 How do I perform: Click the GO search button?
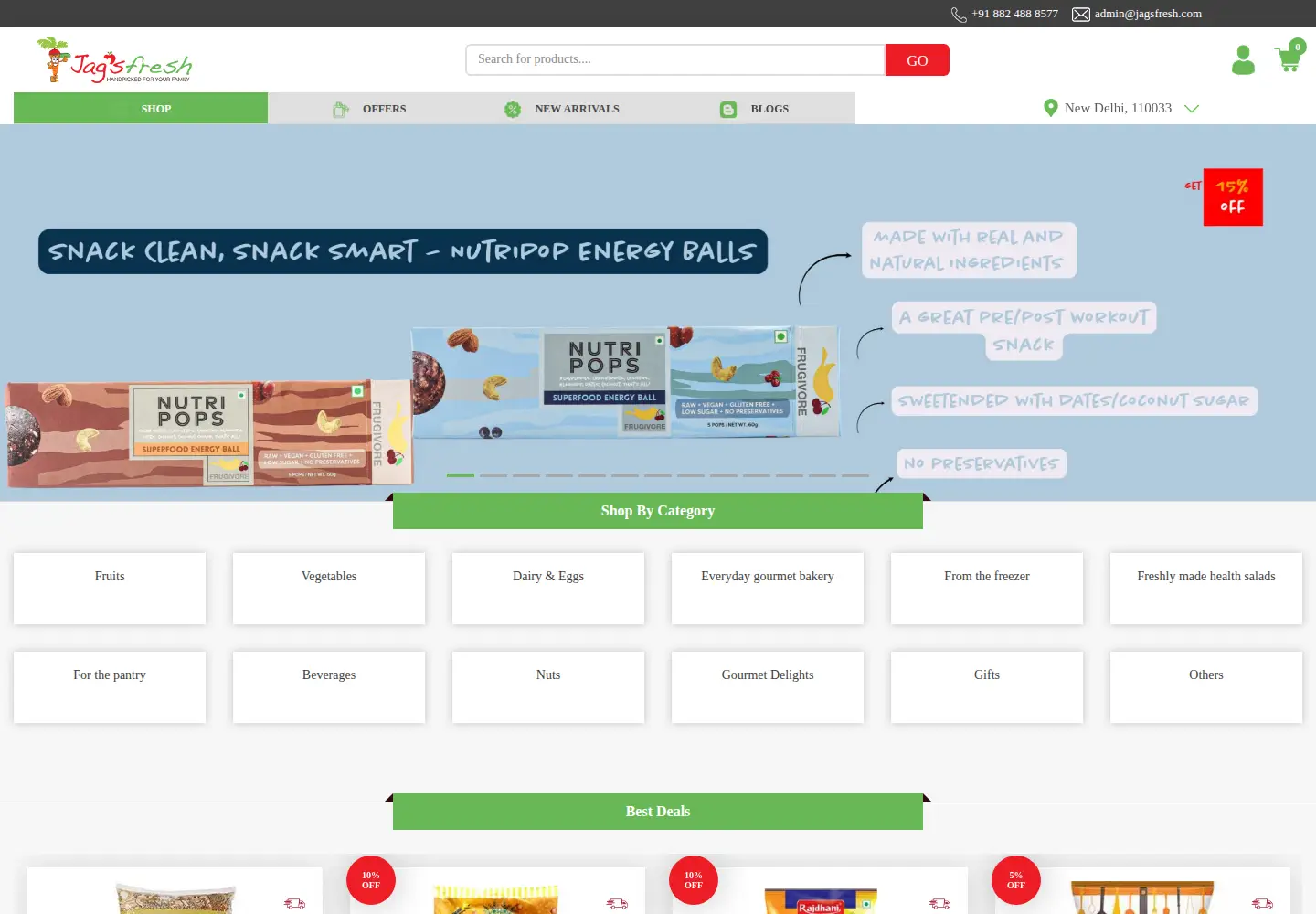click(x=918, y=60)
